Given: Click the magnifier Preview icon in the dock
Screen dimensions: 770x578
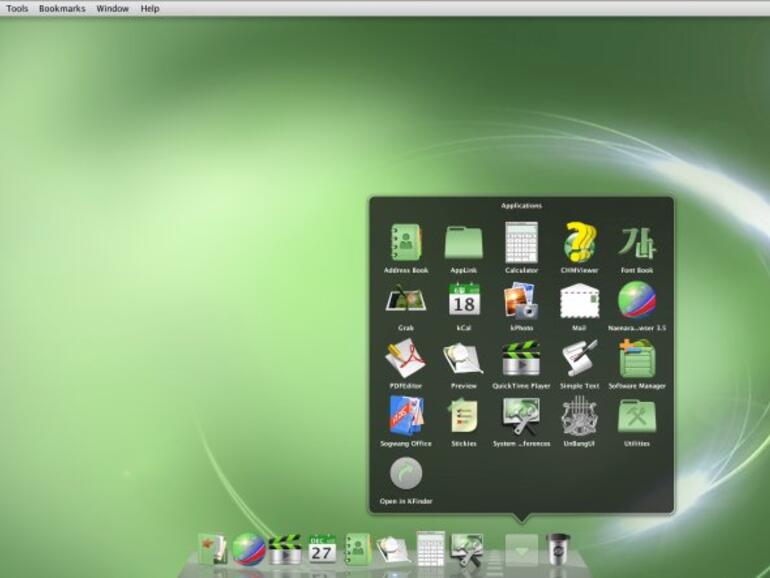Looking at the screenshot, I should click(x=394, y=550).
